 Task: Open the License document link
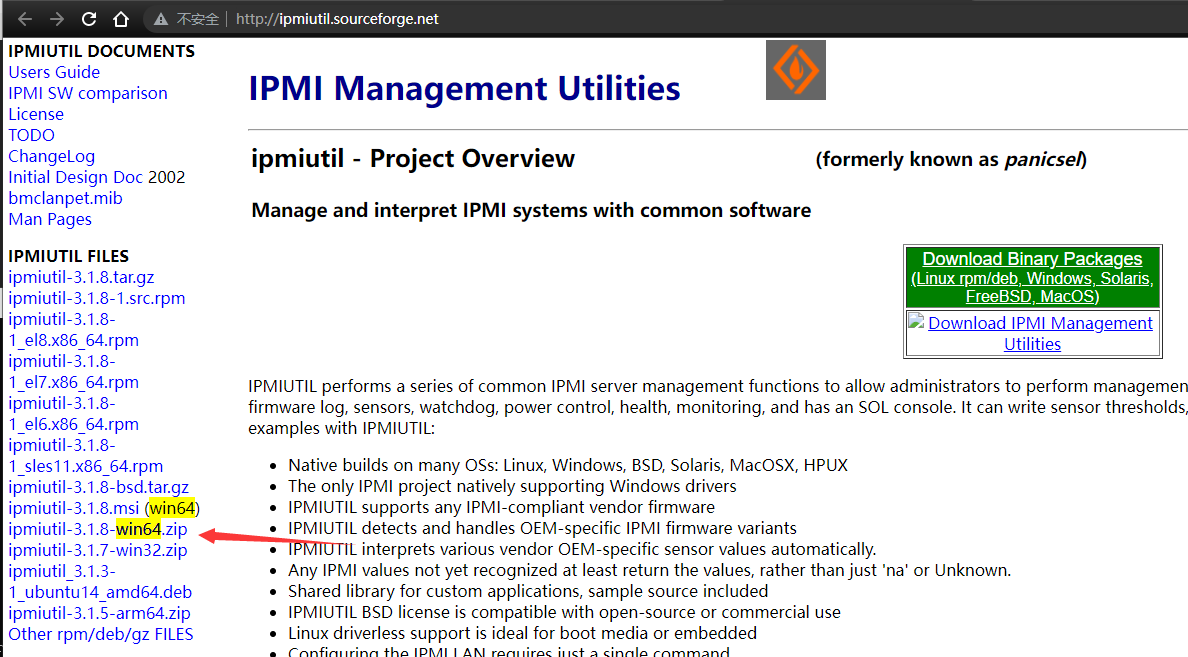point(36,114)
